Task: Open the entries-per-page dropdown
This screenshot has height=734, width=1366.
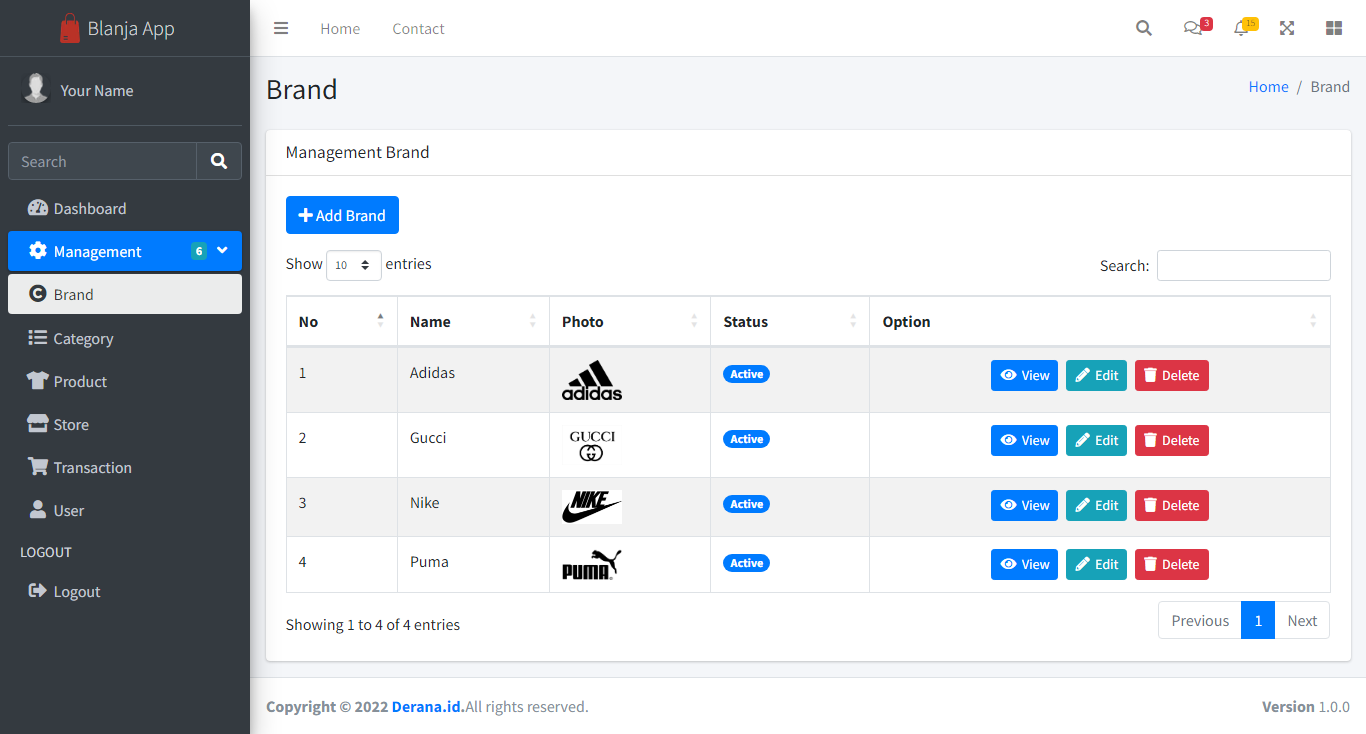Action: [354, 265]
